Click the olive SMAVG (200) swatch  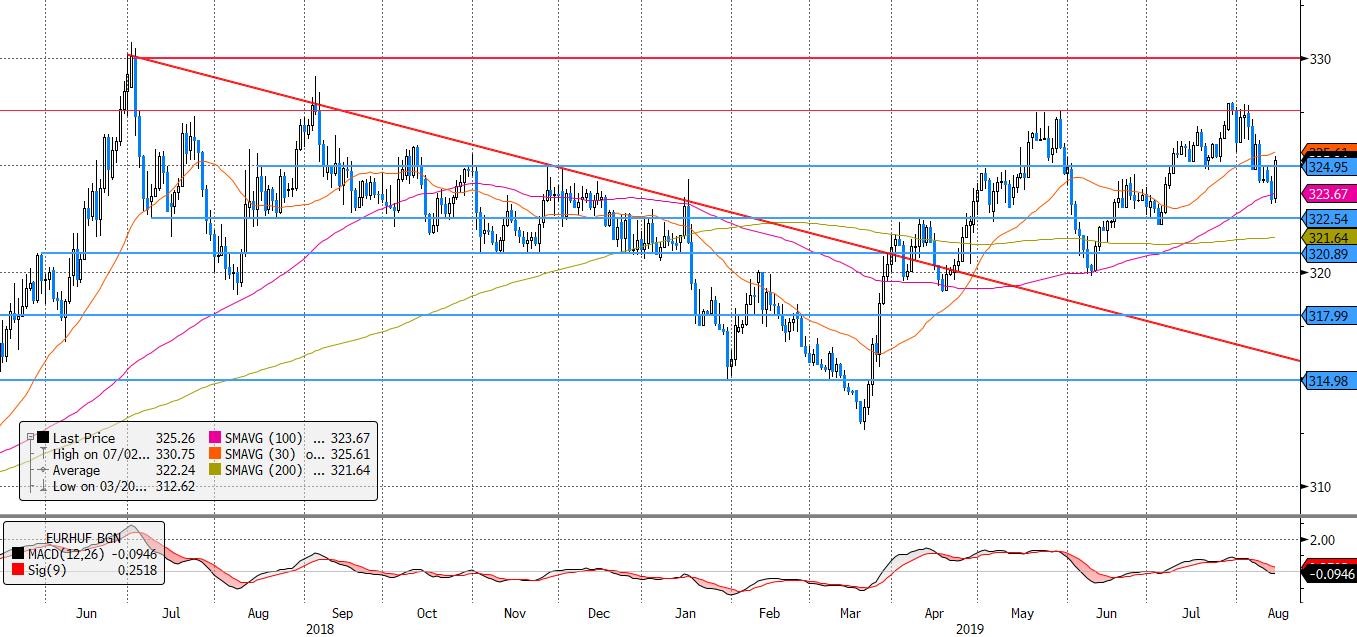215,470
